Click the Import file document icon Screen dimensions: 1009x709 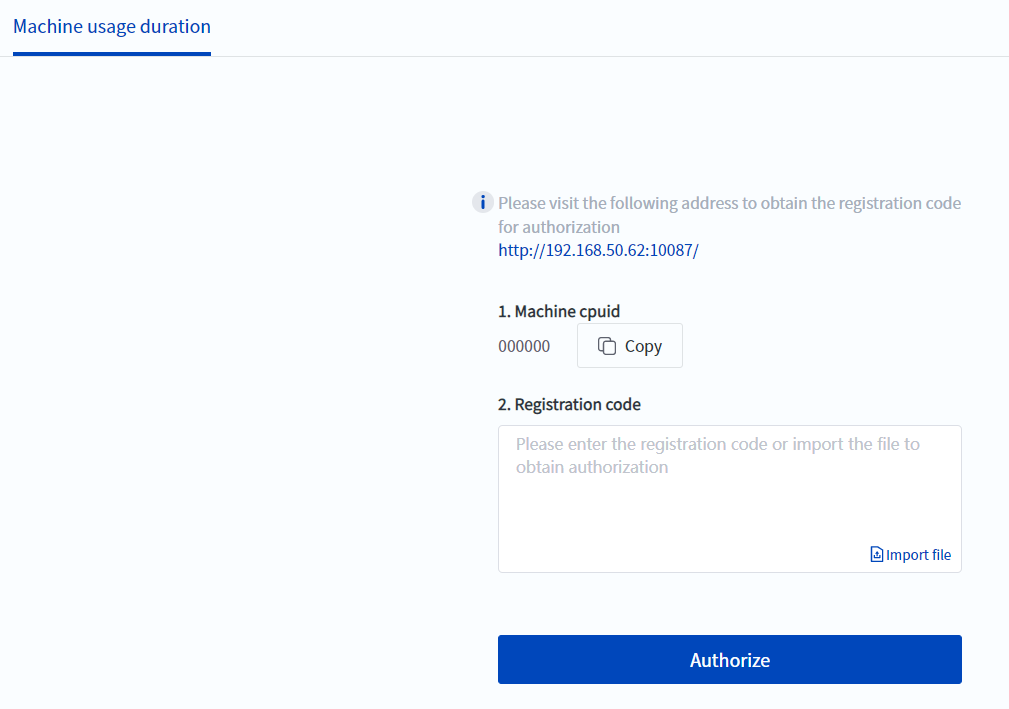click(x=877, y=555)
